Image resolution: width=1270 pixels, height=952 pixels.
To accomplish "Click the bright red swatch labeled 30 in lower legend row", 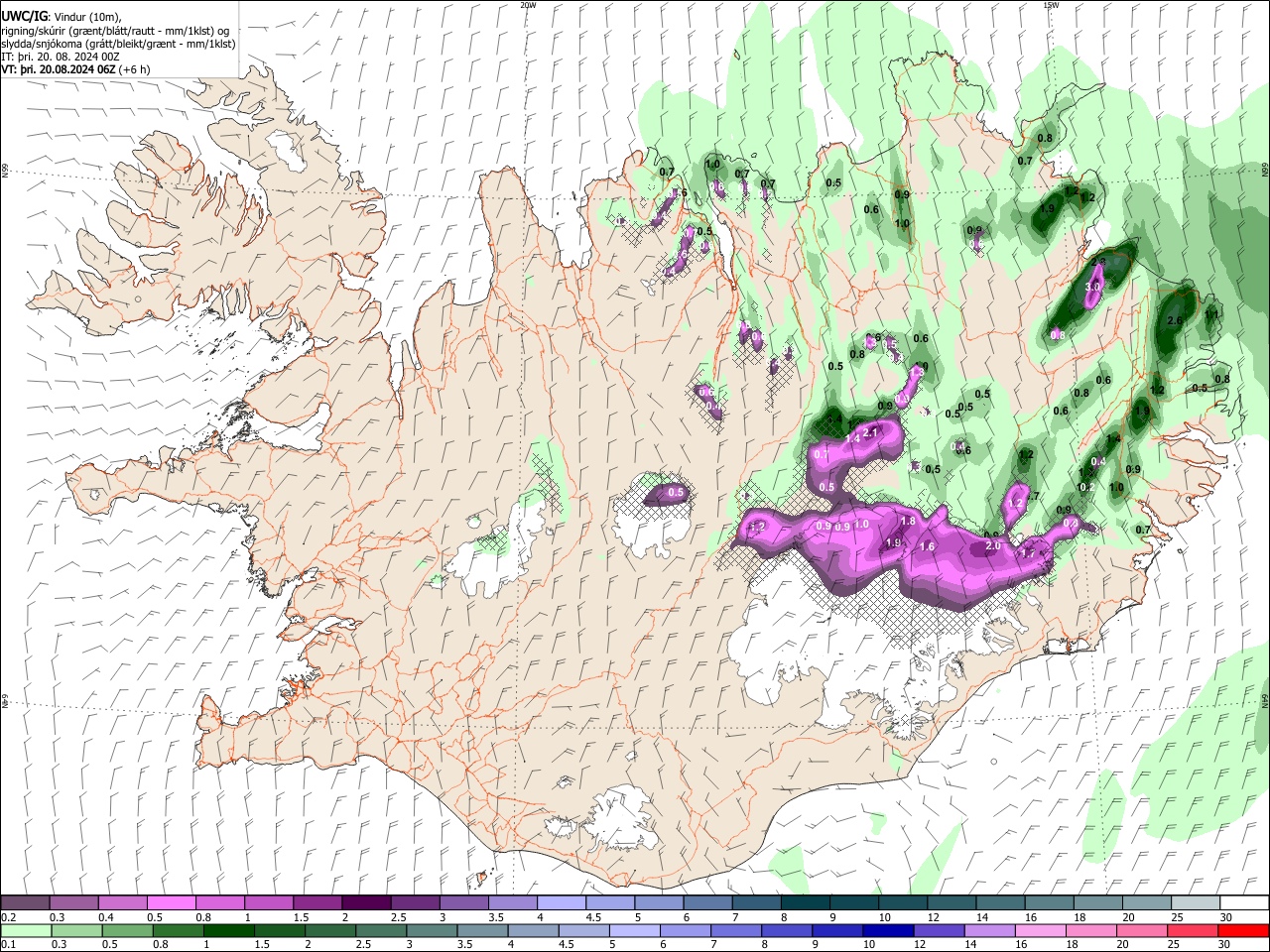I will (1243, 930).
